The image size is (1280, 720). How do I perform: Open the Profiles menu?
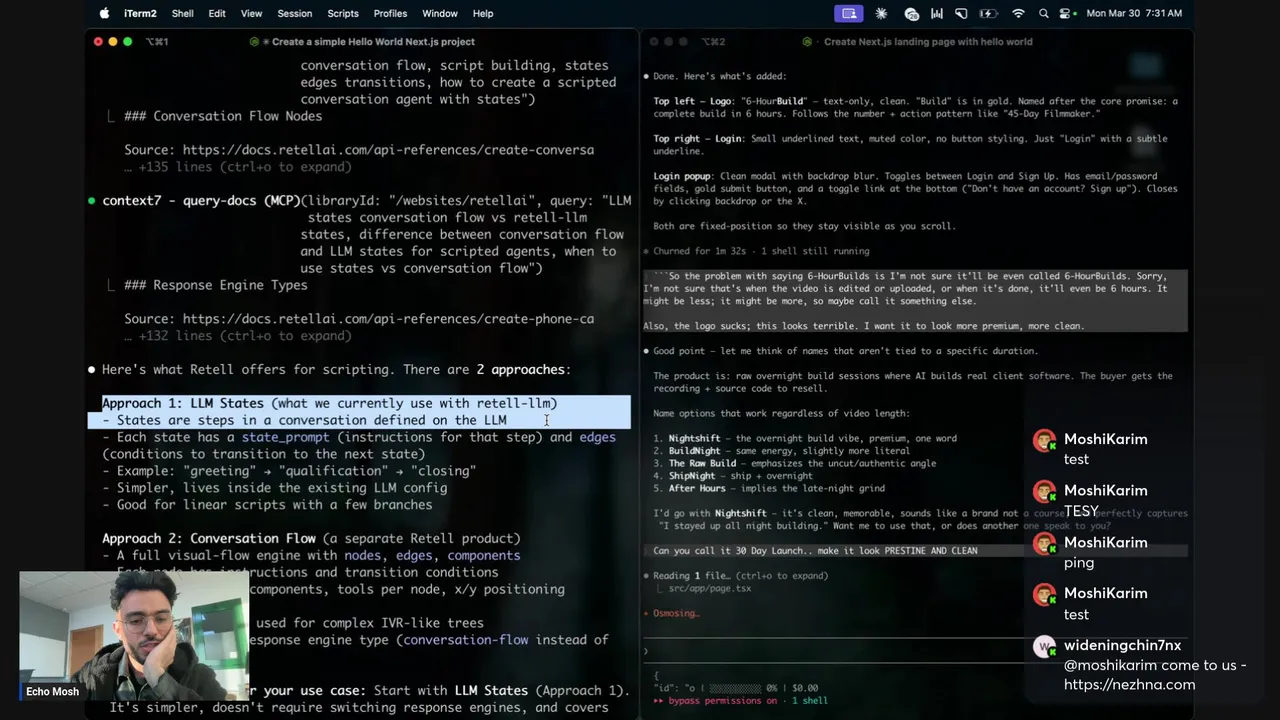pyautogui.click(x=390, y=13)
